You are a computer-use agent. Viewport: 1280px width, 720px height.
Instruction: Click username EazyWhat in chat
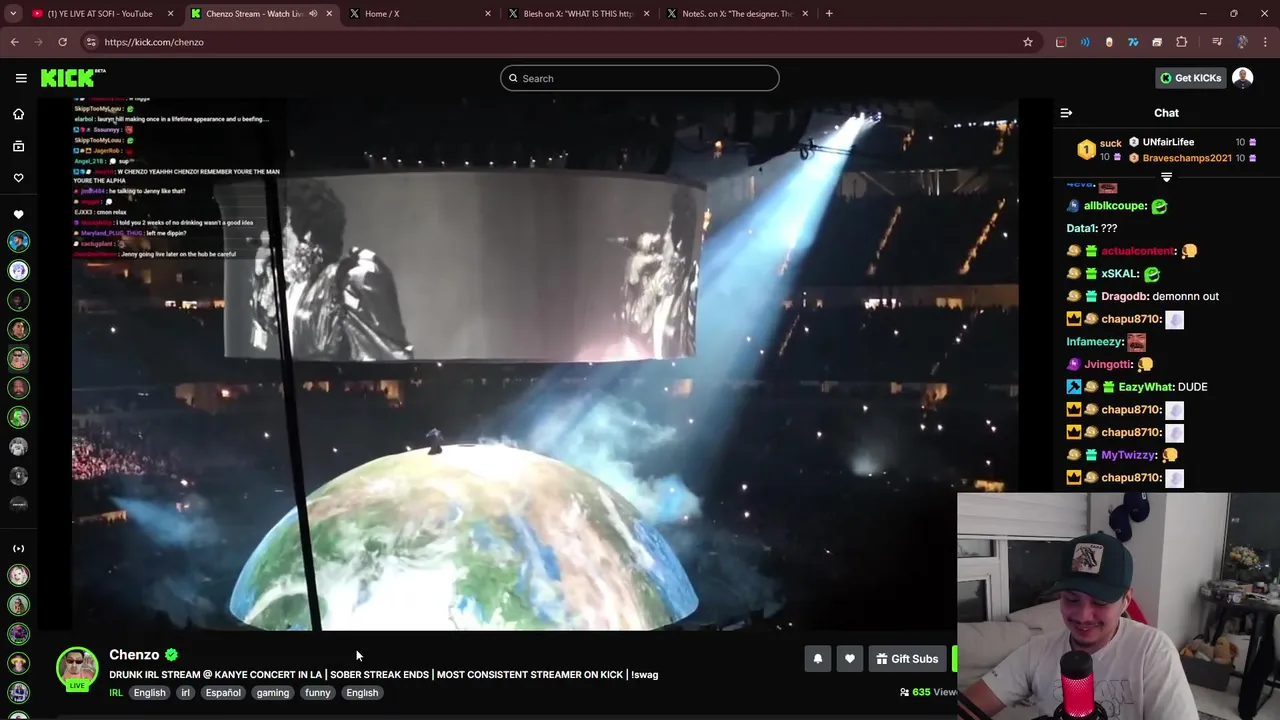click(x=1145, y=387)
